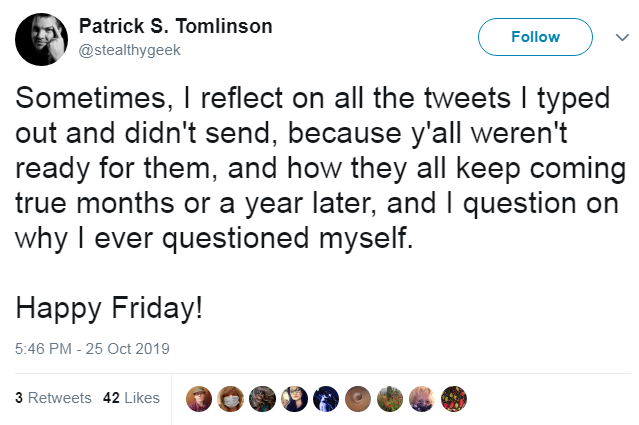Select the tweet line ending in questioned myself
The height and width of the screenshot is (425, 639).
pos(214,239)
